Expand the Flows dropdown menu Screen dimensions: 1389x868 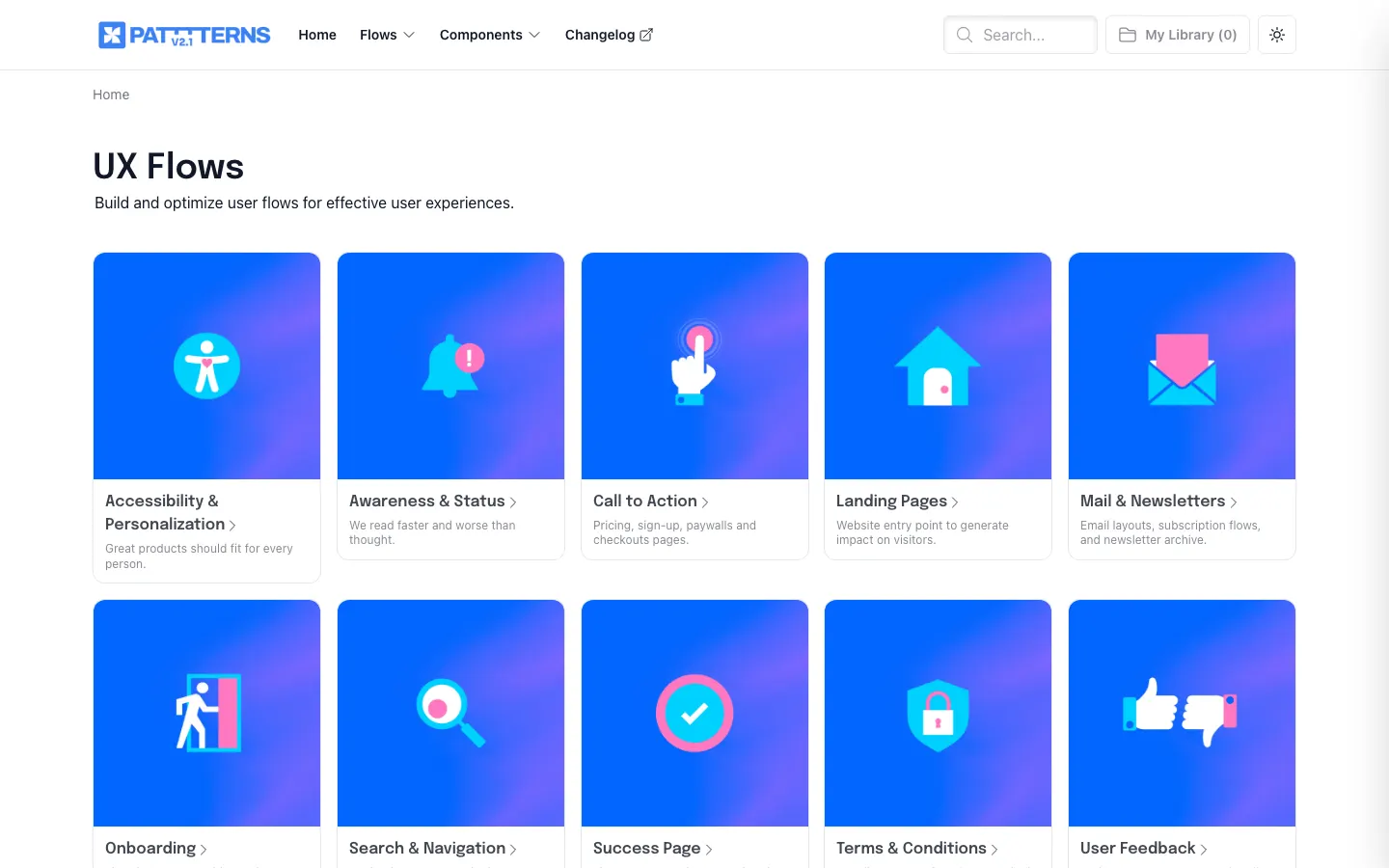pyautogui.click(x=387, y=35)
